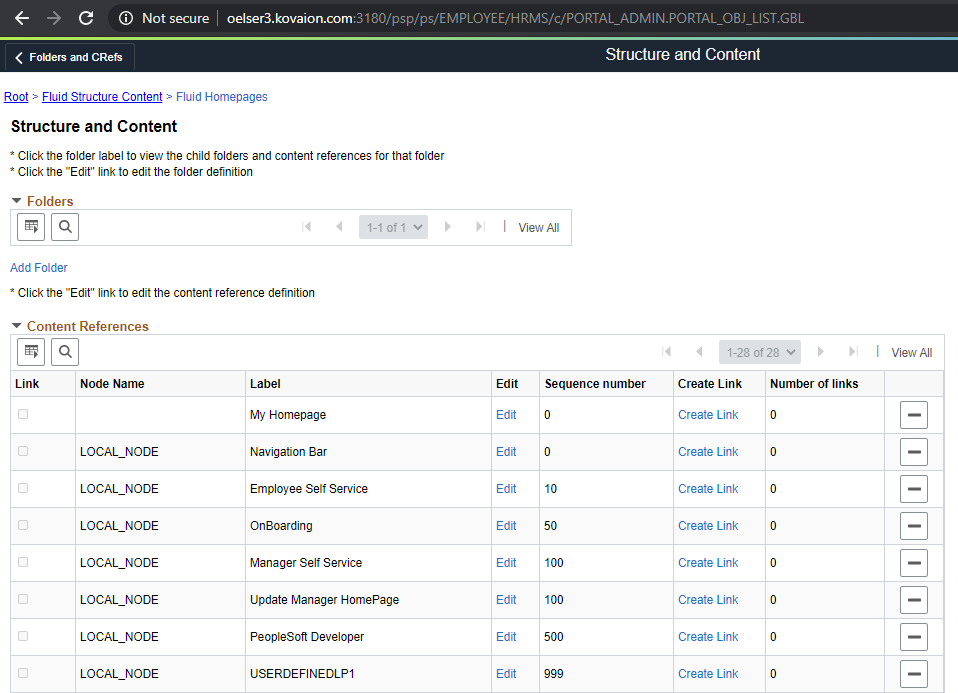Click the Root breadcrumb link
The width and height of the screenshot is (958, 693).
16,97
